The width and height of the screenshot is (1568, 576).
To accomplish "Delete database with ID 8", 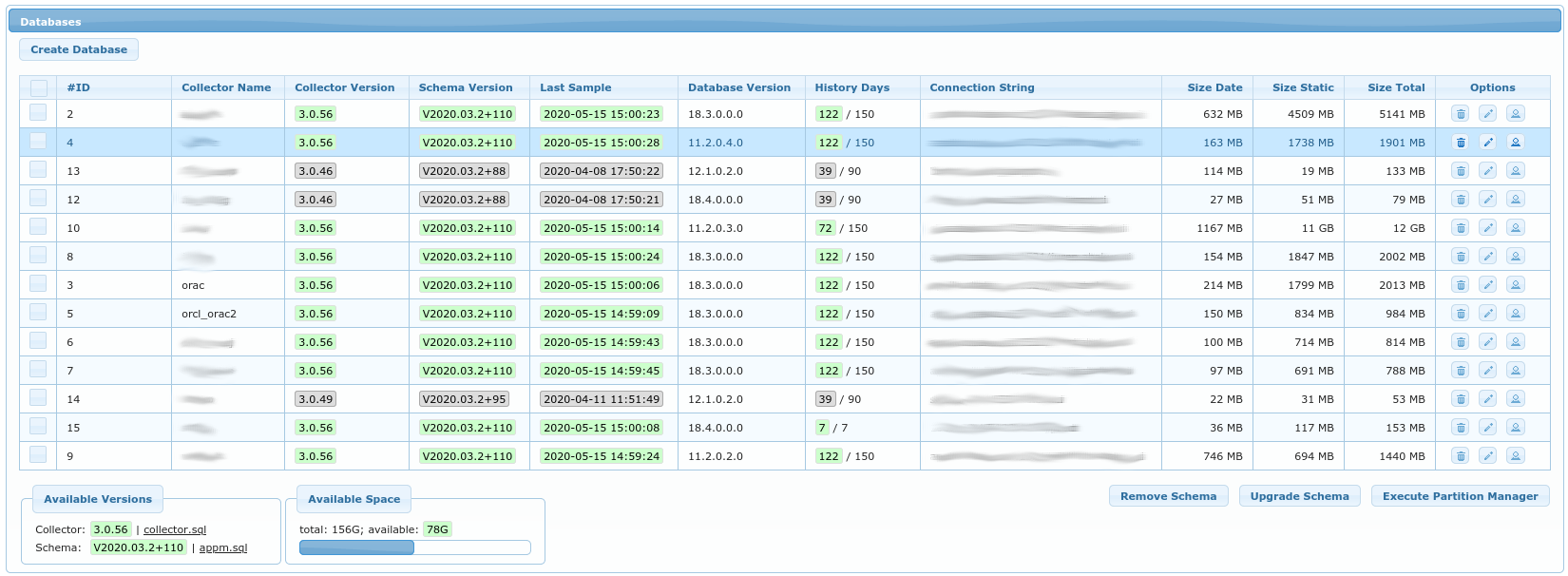I will [1461, 257].
